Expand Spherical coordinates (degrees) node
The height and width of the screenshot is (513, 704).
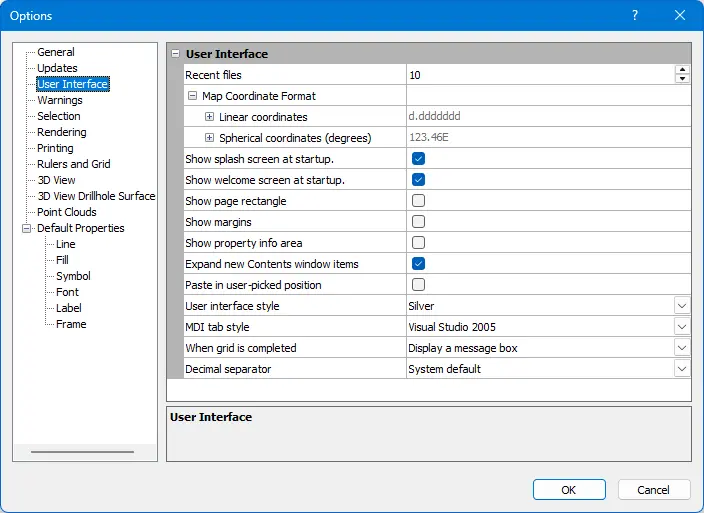point(209,138)
